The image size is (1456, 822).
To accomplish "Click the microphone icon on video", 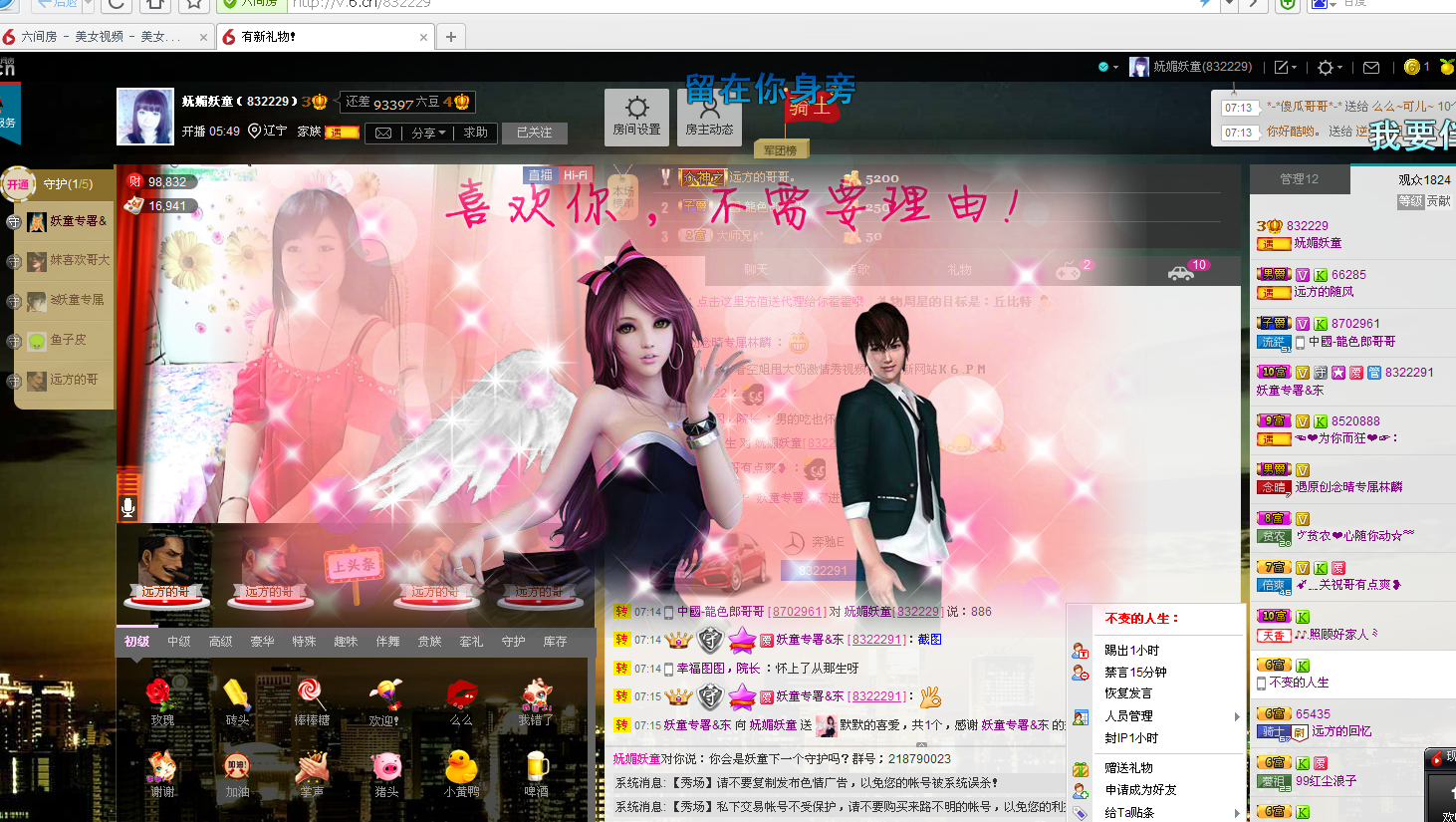I will pos(127,507).
